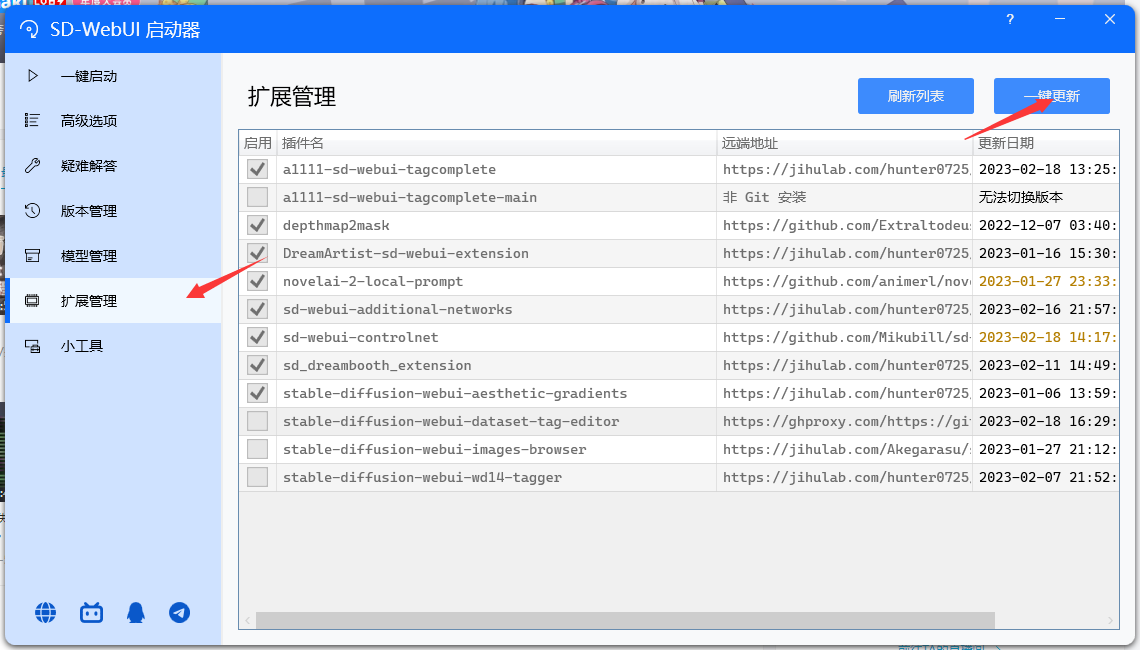Click the wrench icon for 疑难解答
This screenshot has height=650, width=1140.
tap(33, 166)
